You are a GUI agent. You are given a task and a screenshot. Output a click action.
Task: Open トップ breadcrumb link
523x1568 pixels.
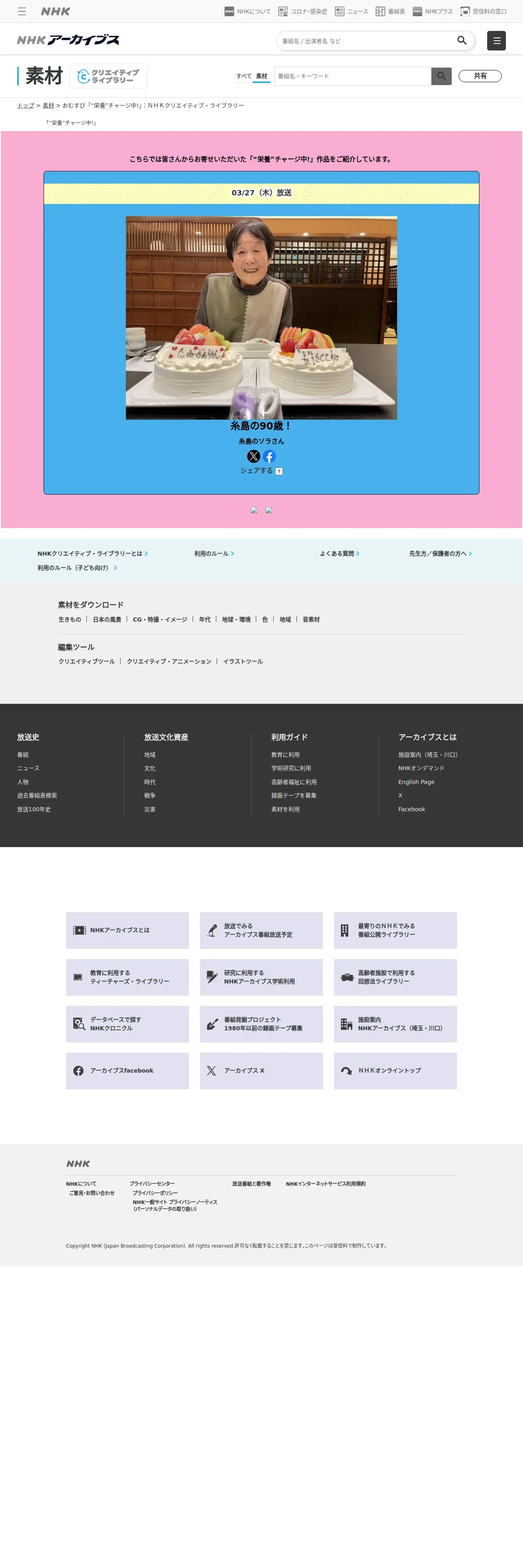[26, 105]
